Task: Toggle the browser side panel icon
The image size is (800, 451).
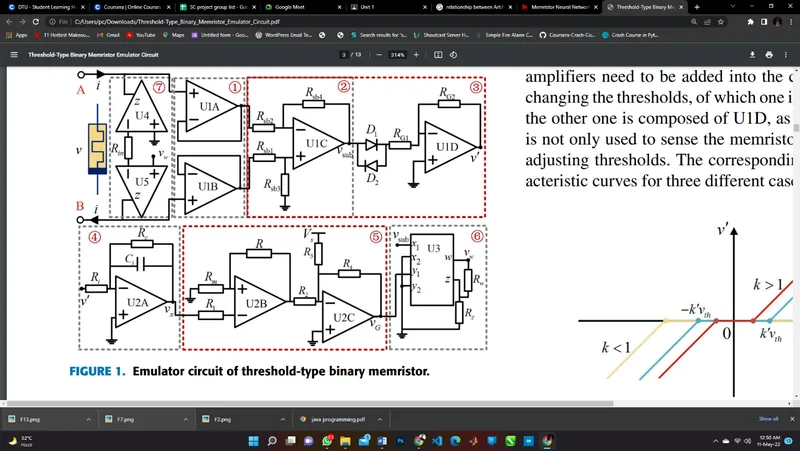Action: [x=764, y=22]
